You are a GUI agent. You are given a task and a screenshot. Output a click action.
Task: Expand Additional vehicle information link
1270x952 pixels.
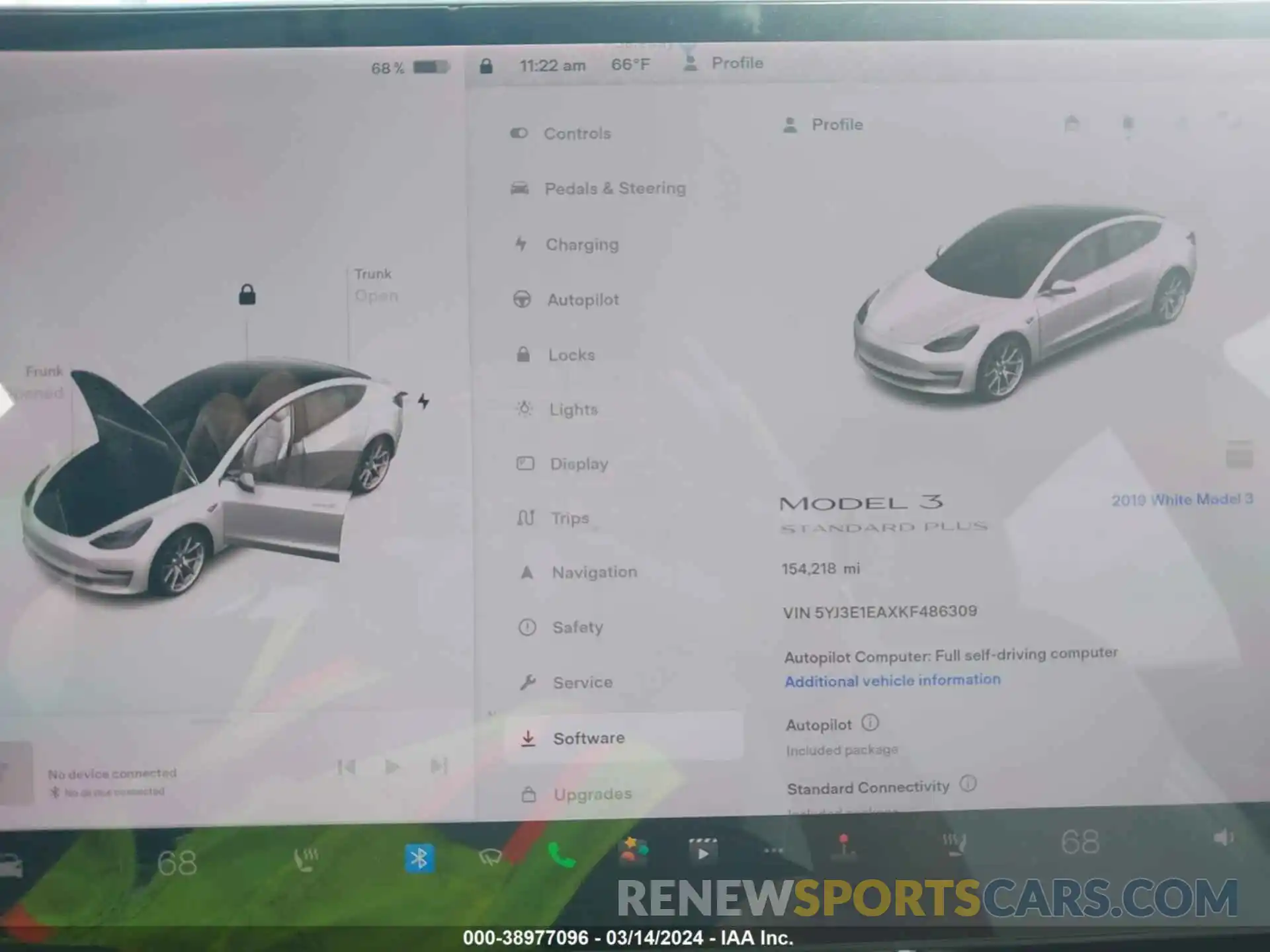point(890,680)
